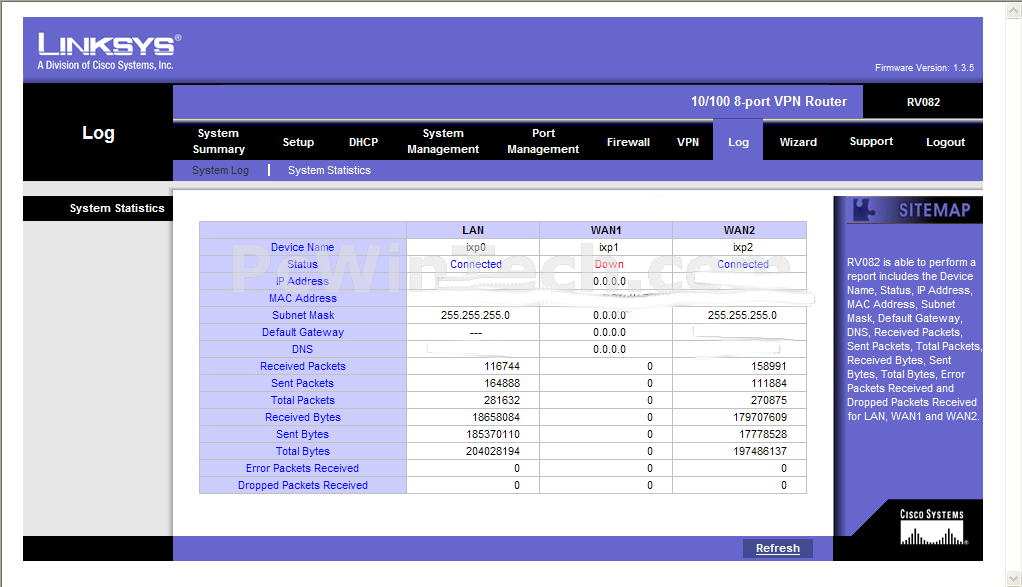Click the Default Gateway row label

click(x=302, y=332)
